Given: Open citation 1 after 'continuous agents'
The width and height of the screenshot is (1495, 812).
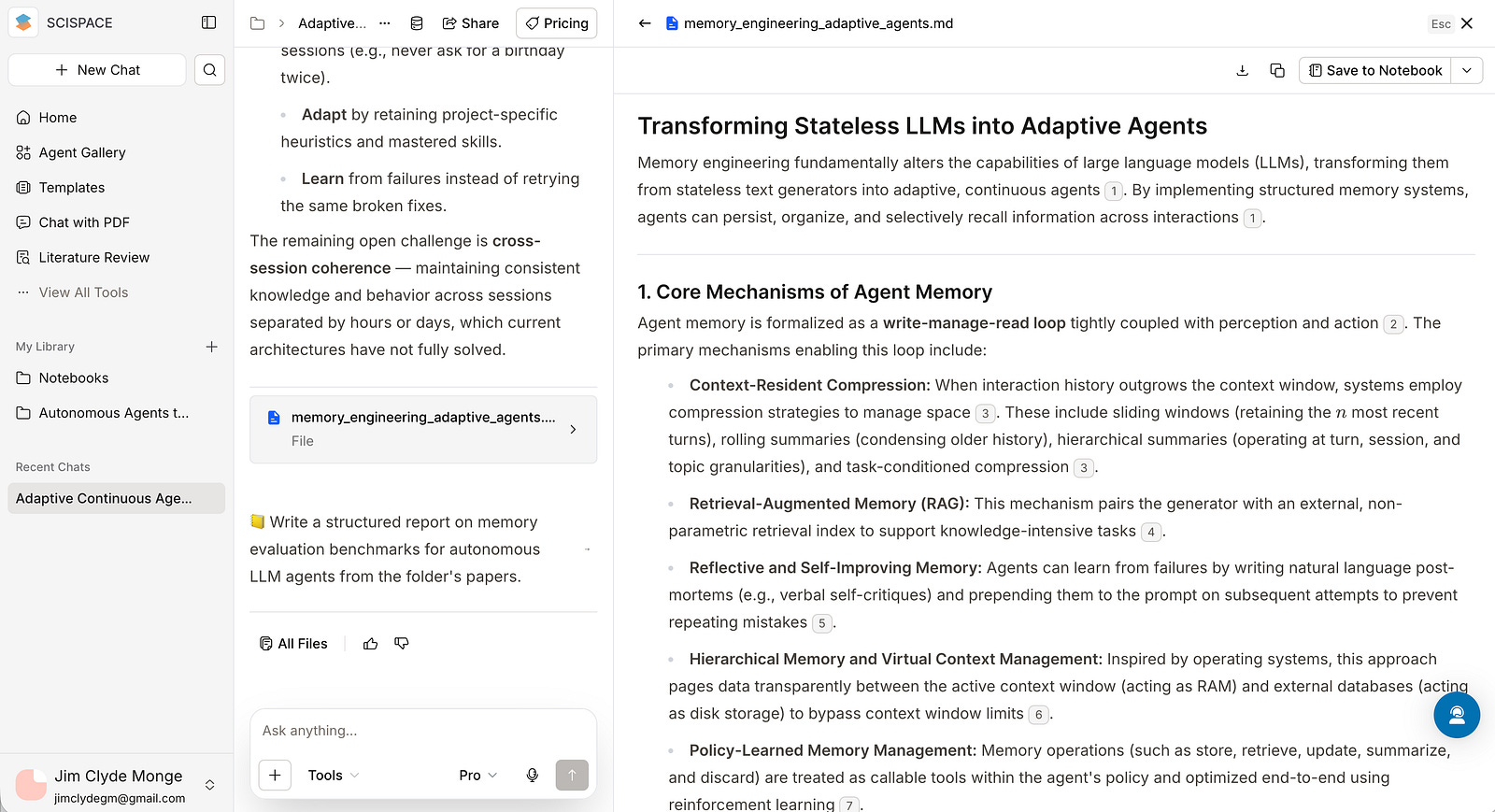Looking at the screenshot, I should tap(1114, 191).
